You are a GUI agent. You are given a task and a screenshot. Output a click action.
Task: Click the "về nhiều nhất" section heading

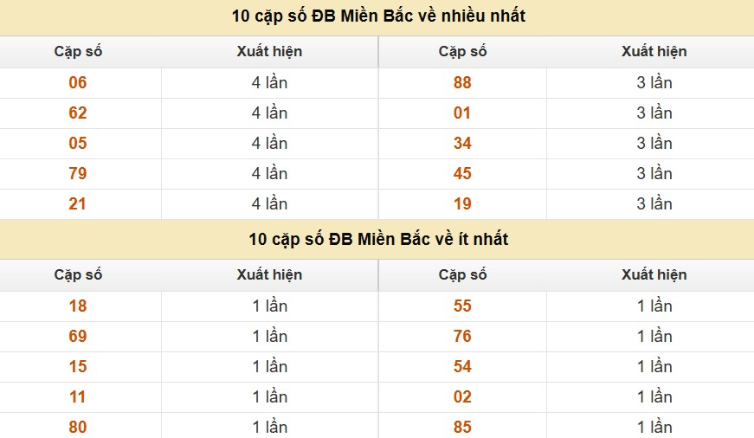point(378,16)
